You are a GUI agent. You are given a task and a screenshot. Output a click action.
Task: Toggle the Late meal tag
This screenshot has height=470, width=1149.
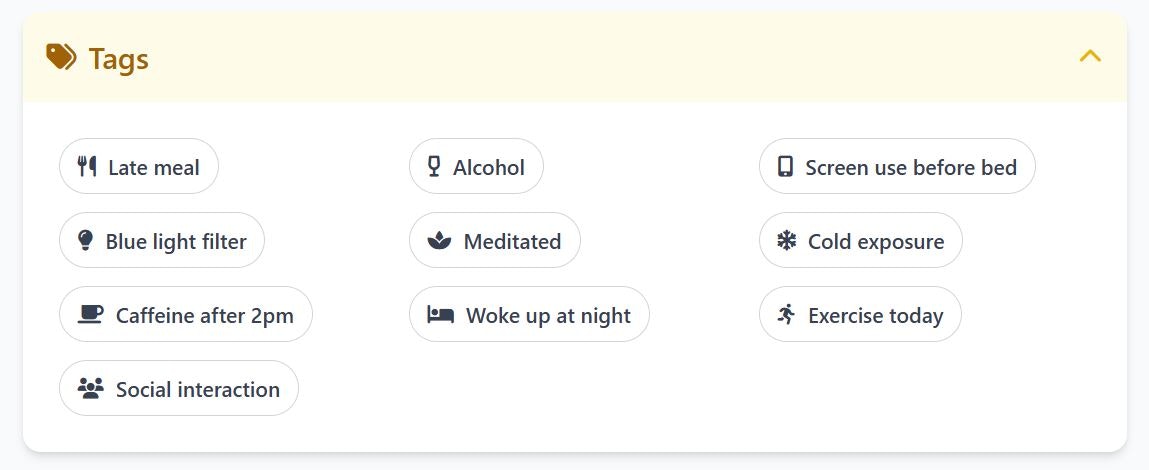138,166
